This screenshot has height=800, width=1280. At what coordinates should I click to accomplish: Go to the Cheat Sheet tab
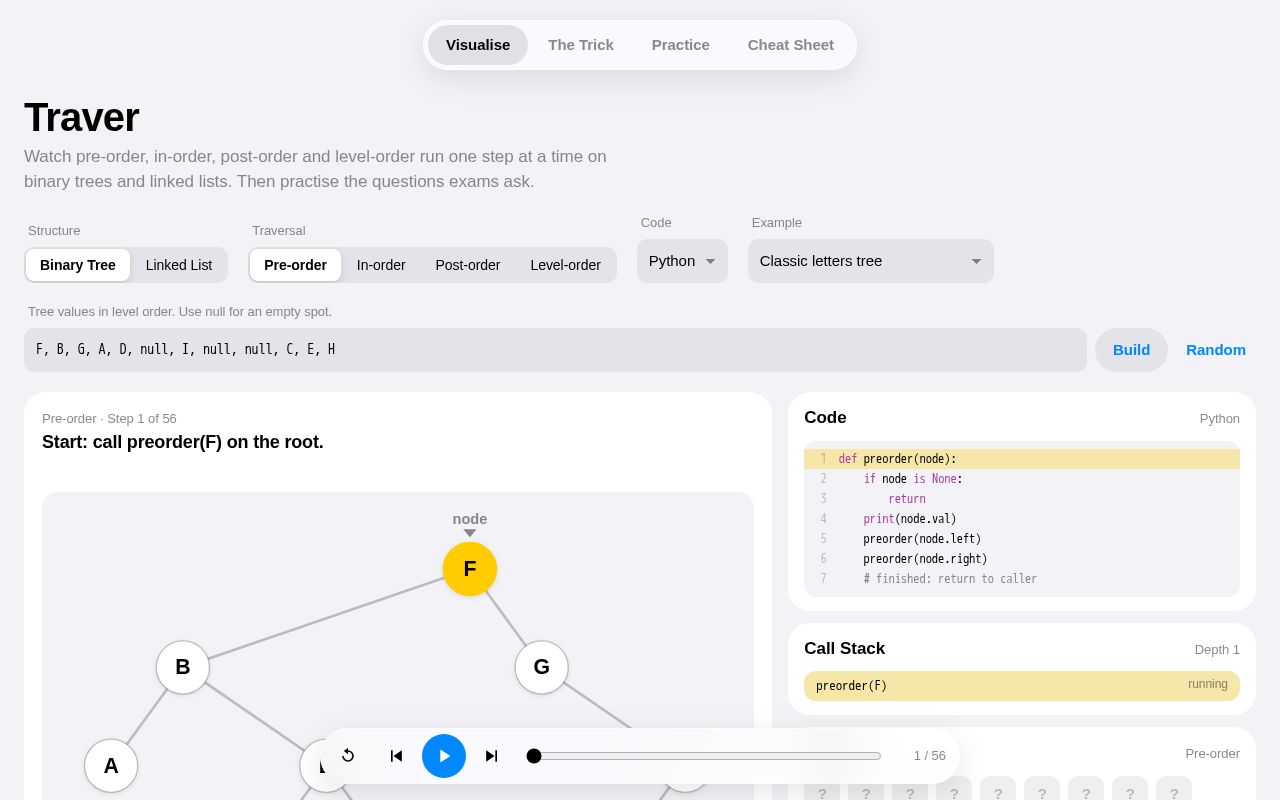coord(791,45)
